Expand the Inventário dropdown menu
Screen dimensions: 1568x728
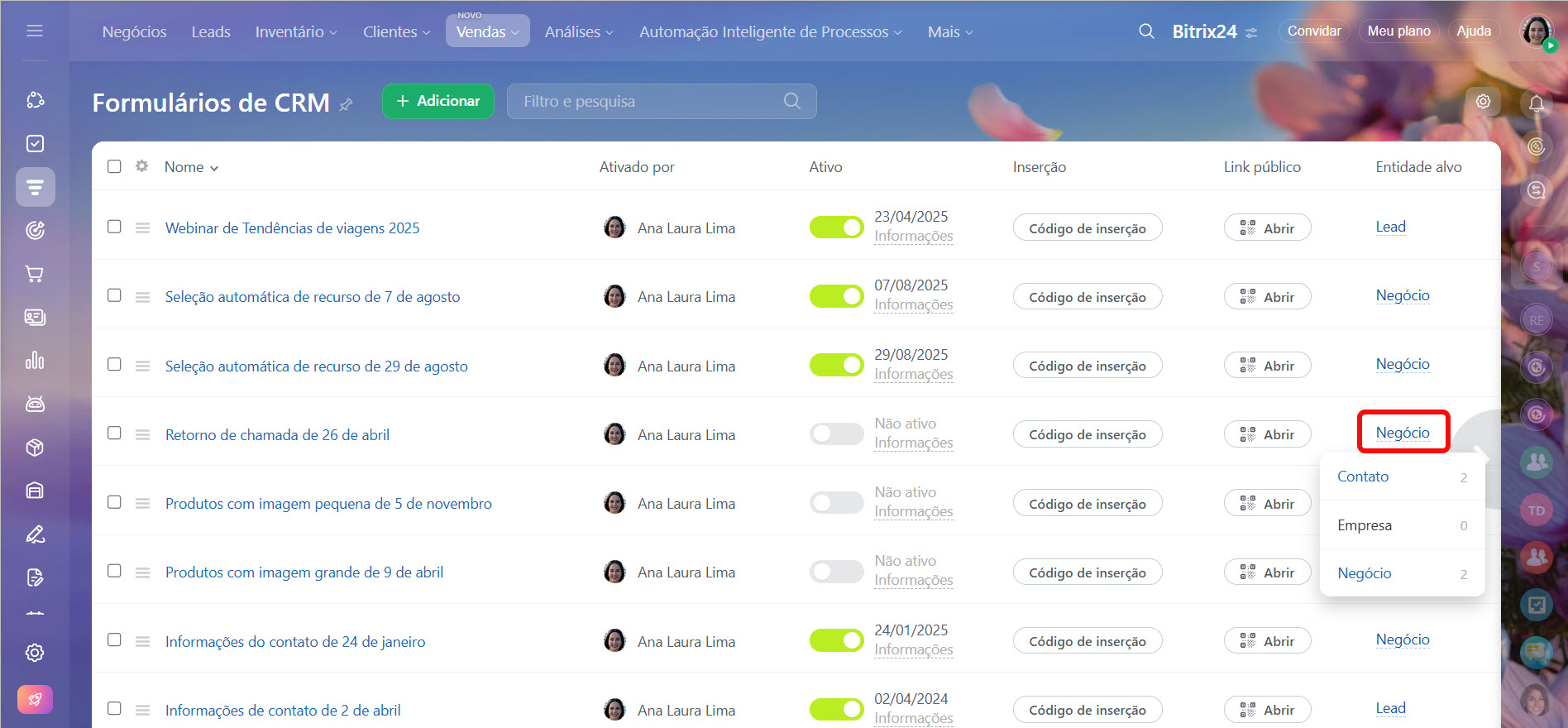pyautogui.click(x=296, y=32)
